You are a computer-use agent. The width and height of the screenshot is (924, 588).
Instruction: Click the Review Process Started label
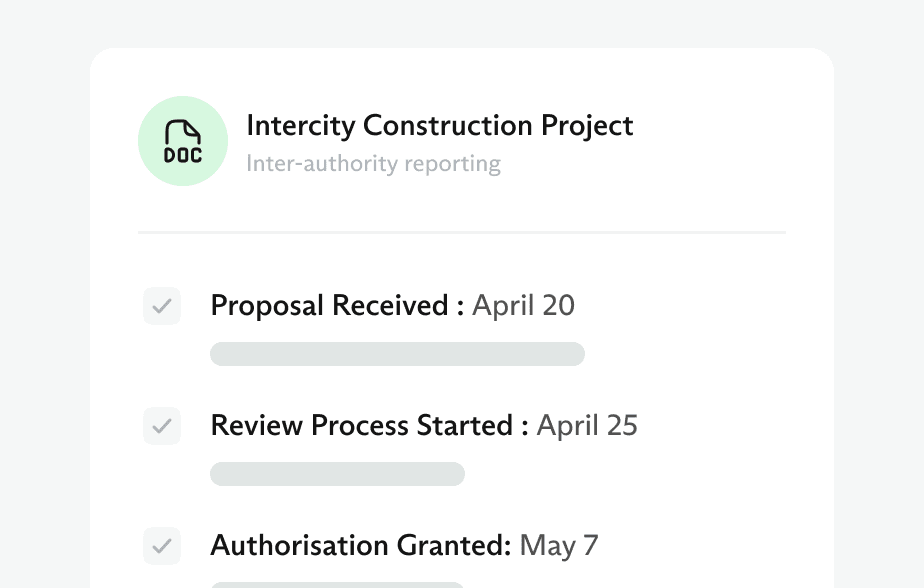click(x=362, y=425)
